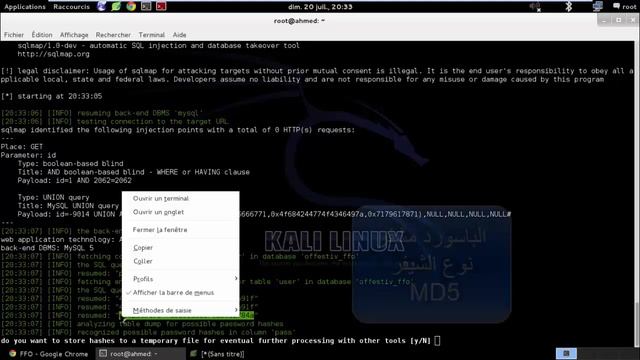Minimize the root@ahmed terminal window
640x360 pixels.
pos(604,20)
